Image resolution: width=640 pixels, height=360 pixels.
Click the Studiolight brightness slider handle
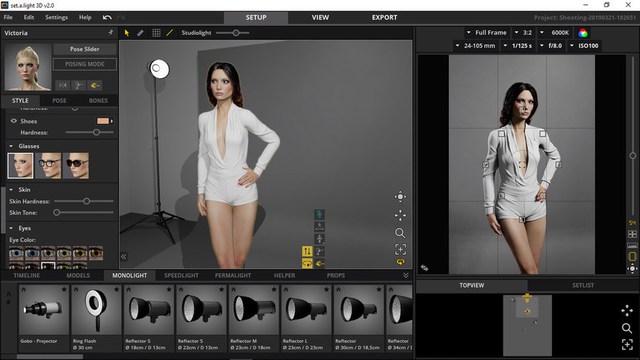(x=236, y=33)
